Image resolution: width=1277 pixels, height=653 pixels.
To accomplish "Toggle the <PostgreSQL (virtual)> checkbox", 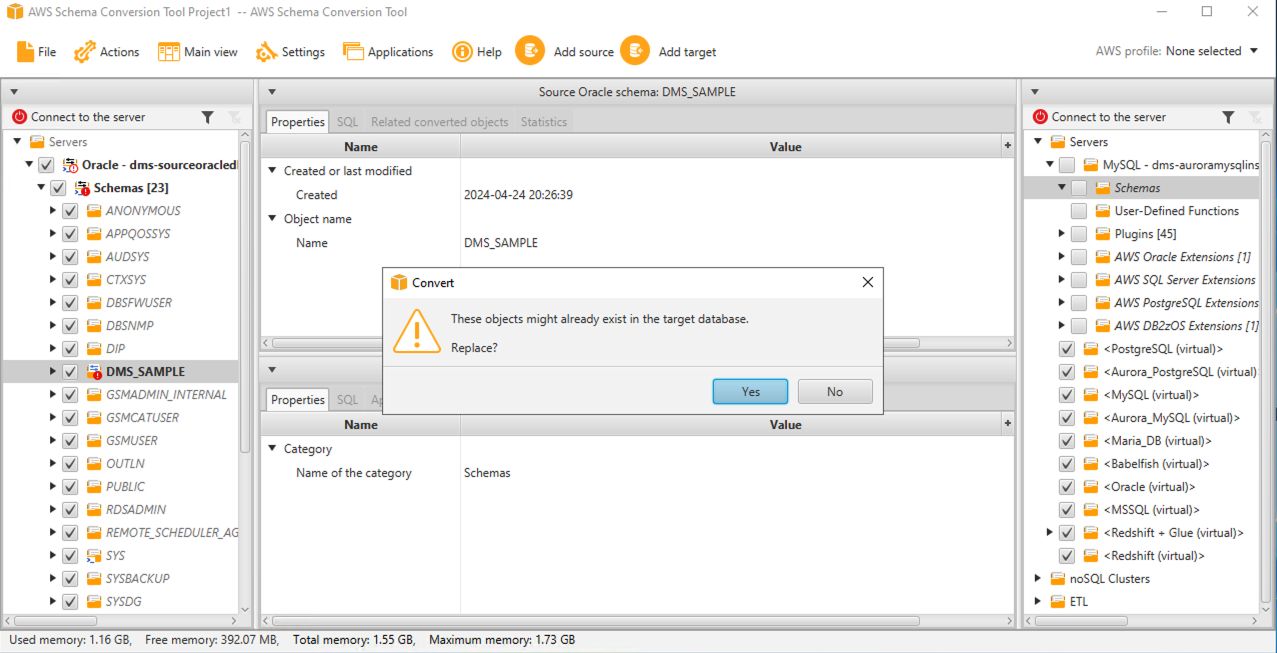I will (1067, 349).
